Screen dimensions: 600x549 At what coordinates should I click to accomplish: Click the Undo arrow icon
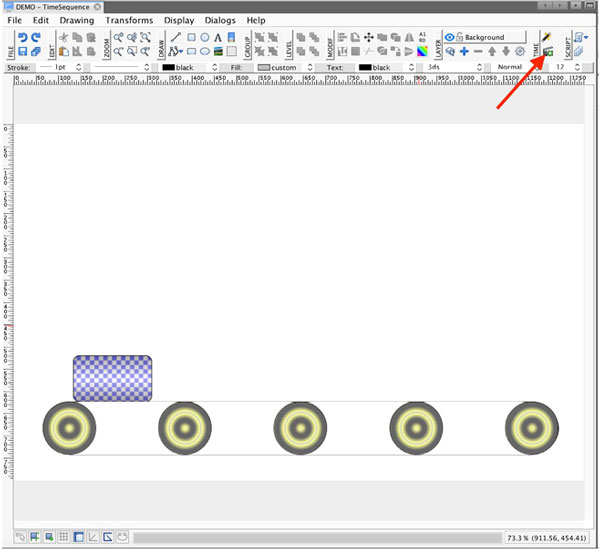tap(23, 37)
